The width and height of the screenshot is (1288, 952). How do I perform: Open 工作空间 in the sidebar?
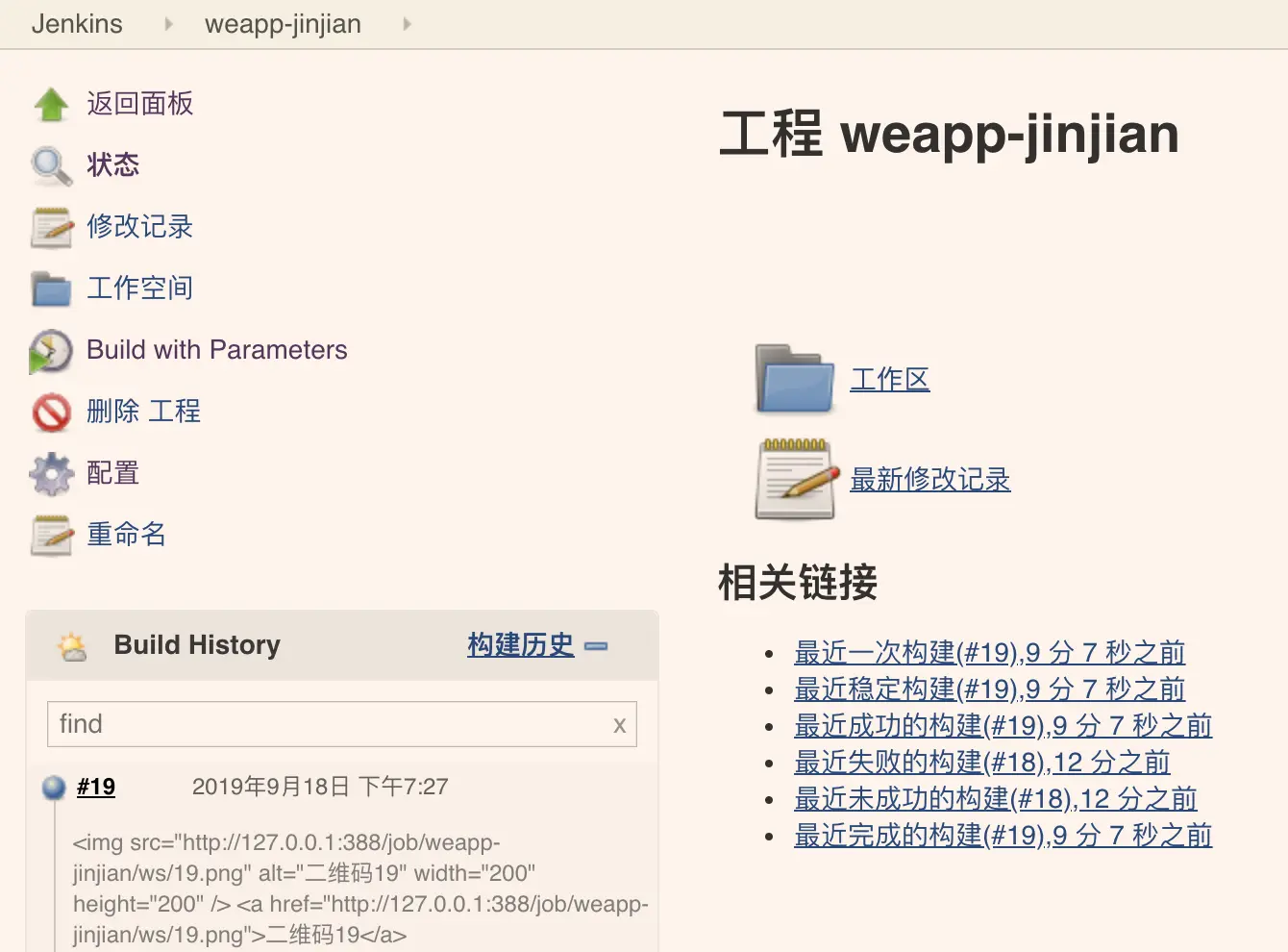[x=140, y=288]
